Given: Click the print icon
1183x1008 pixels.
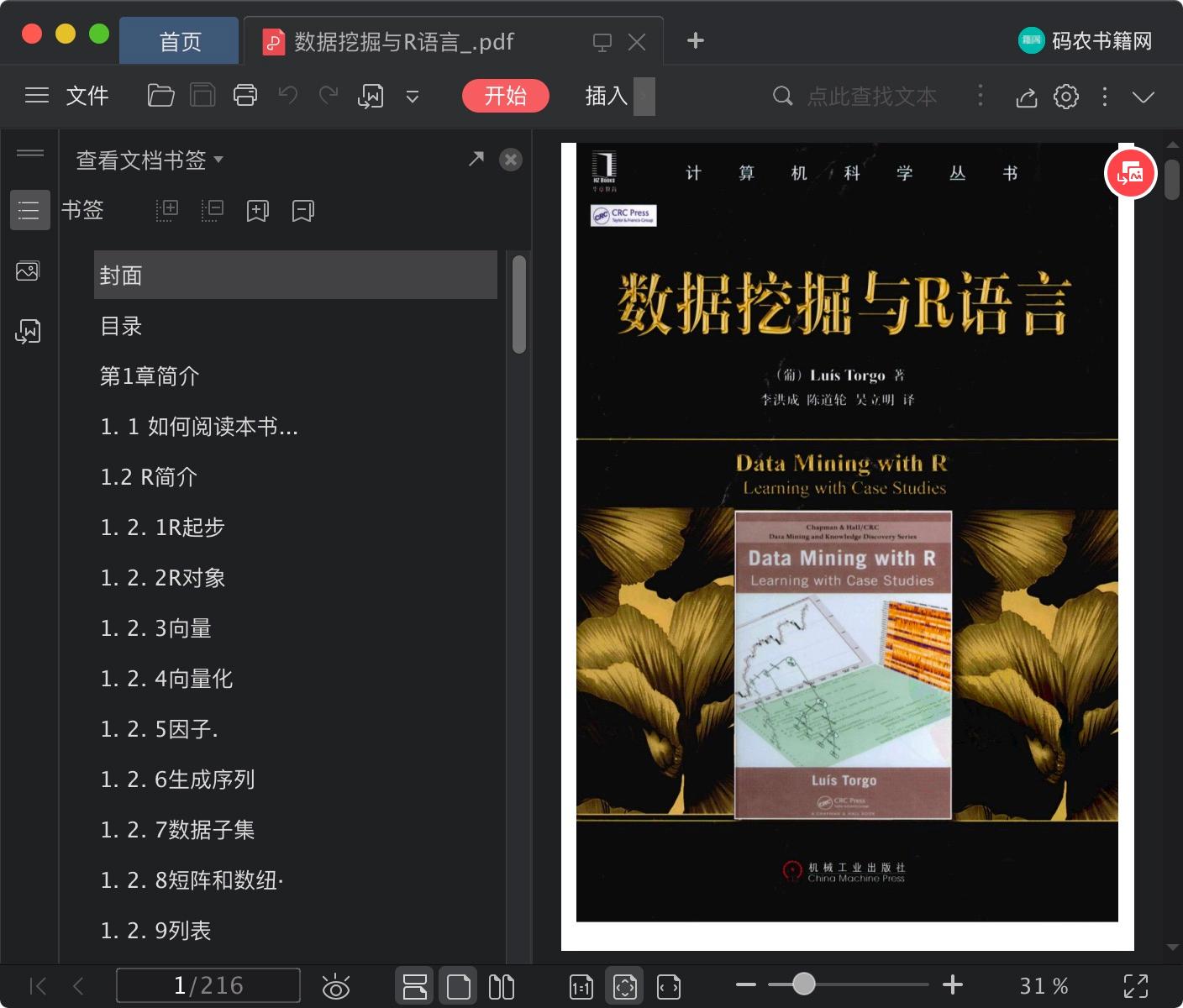Looking at the screenshot, I should 245,96.
